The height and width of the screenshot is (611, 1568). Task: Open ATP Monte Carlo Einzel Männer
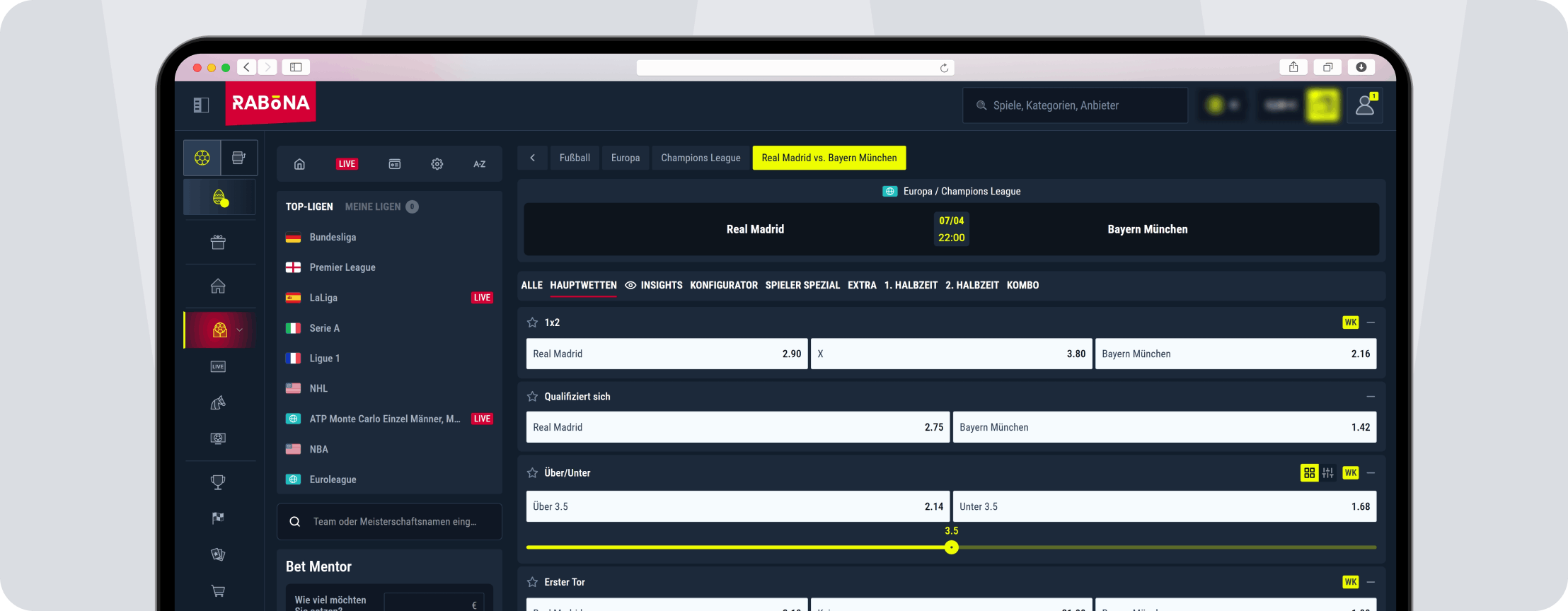[389, 419]
